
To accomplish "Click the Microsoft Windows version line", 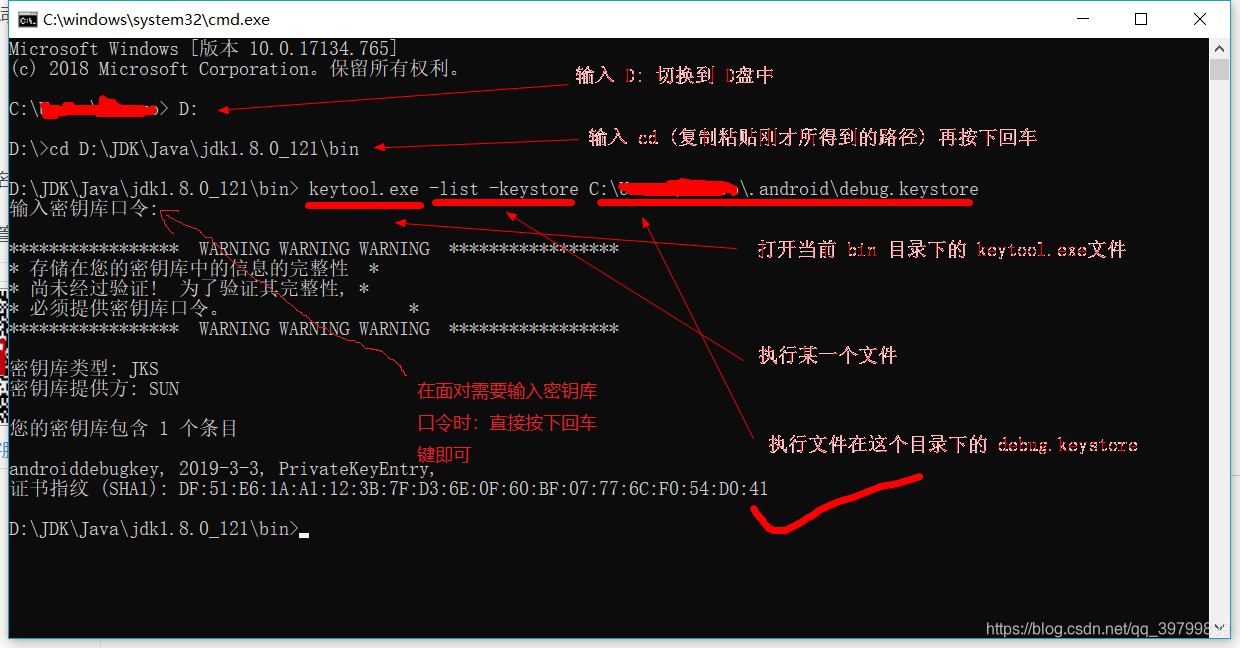I will [x=203, y=49].
